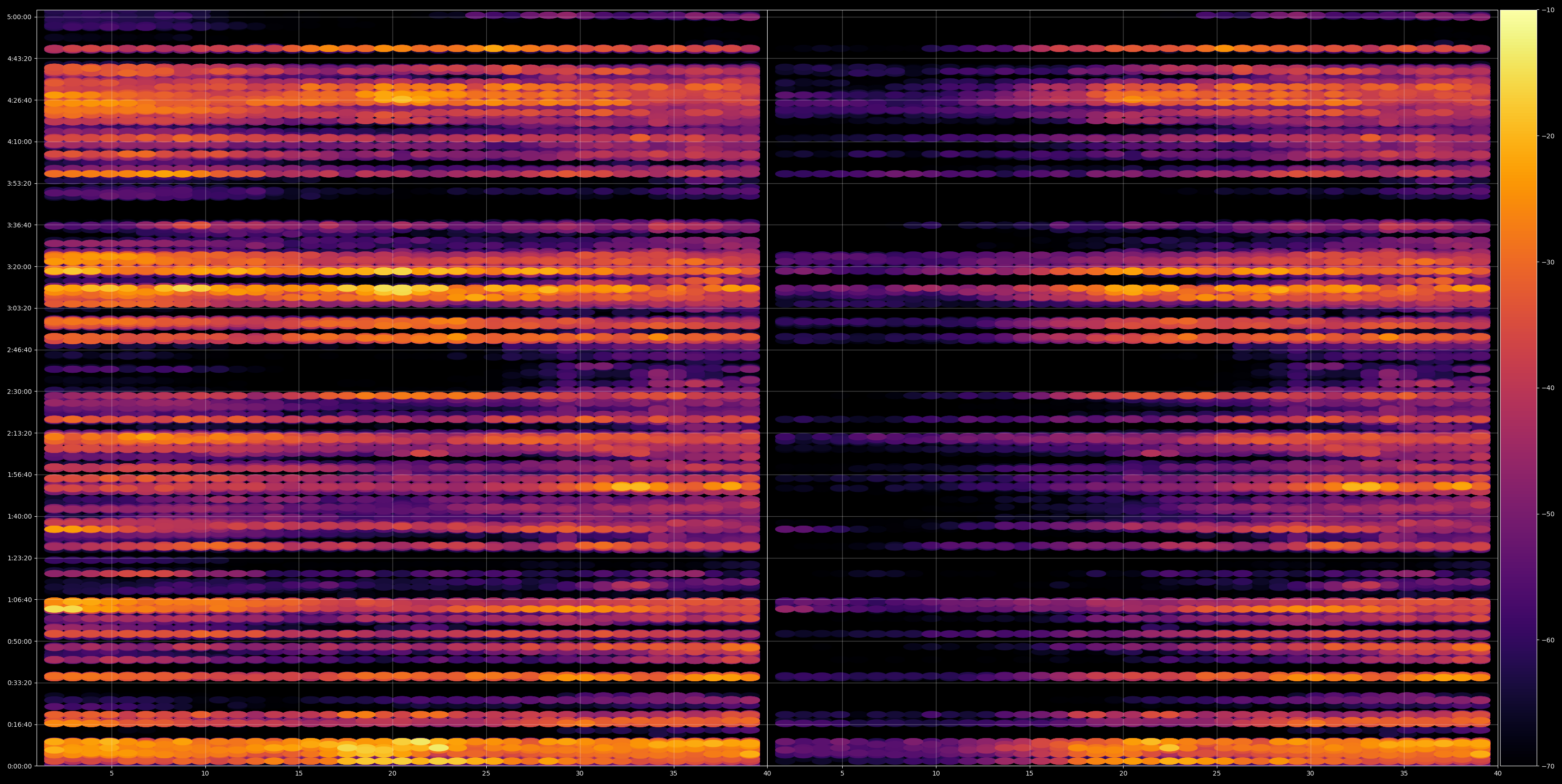This screenshot has width=1562, height=784.
Task: Click the 2:30:00 time axis label
Action: (x=19, y=392)
